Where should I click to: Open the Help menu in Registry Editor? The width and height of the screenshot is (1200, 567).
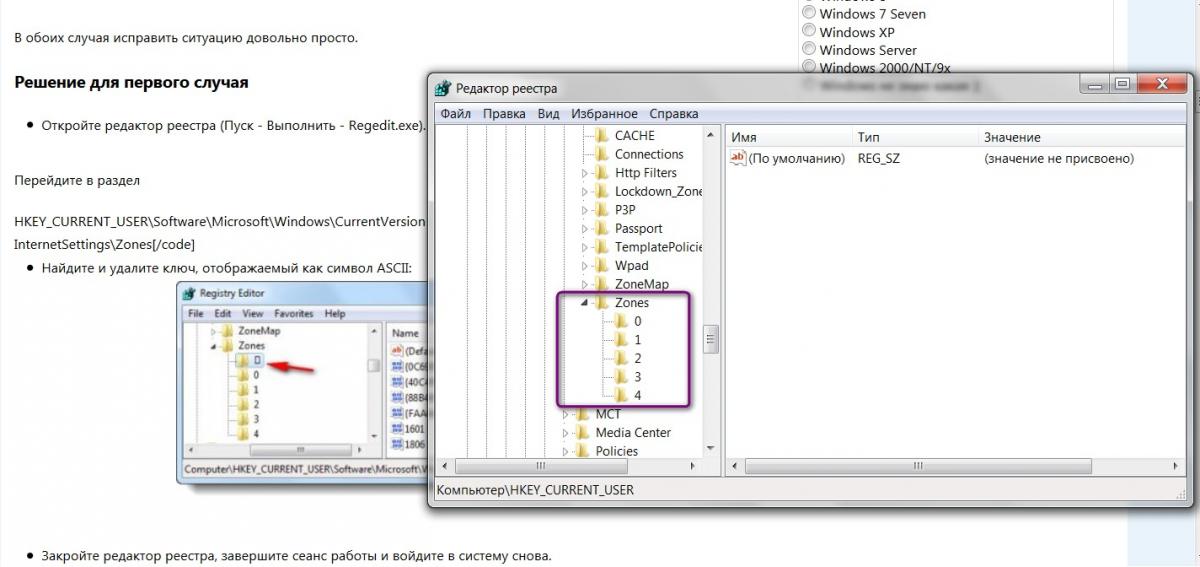coord(335,313)
